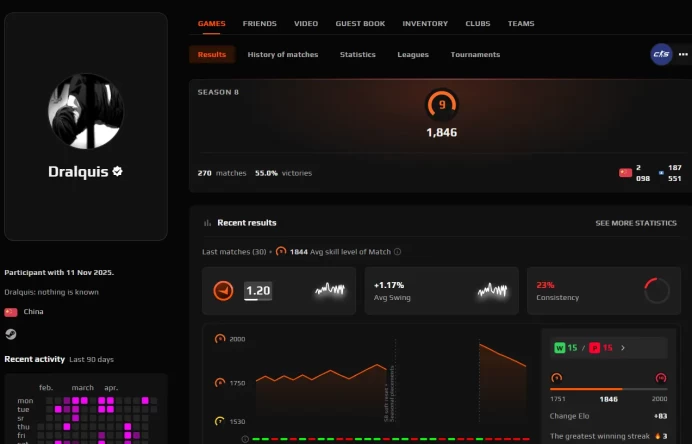The width and height of the screenshot is (692, 444).
Task: Switch to the FRIENDS tab
Action: (x=260, y=24)
